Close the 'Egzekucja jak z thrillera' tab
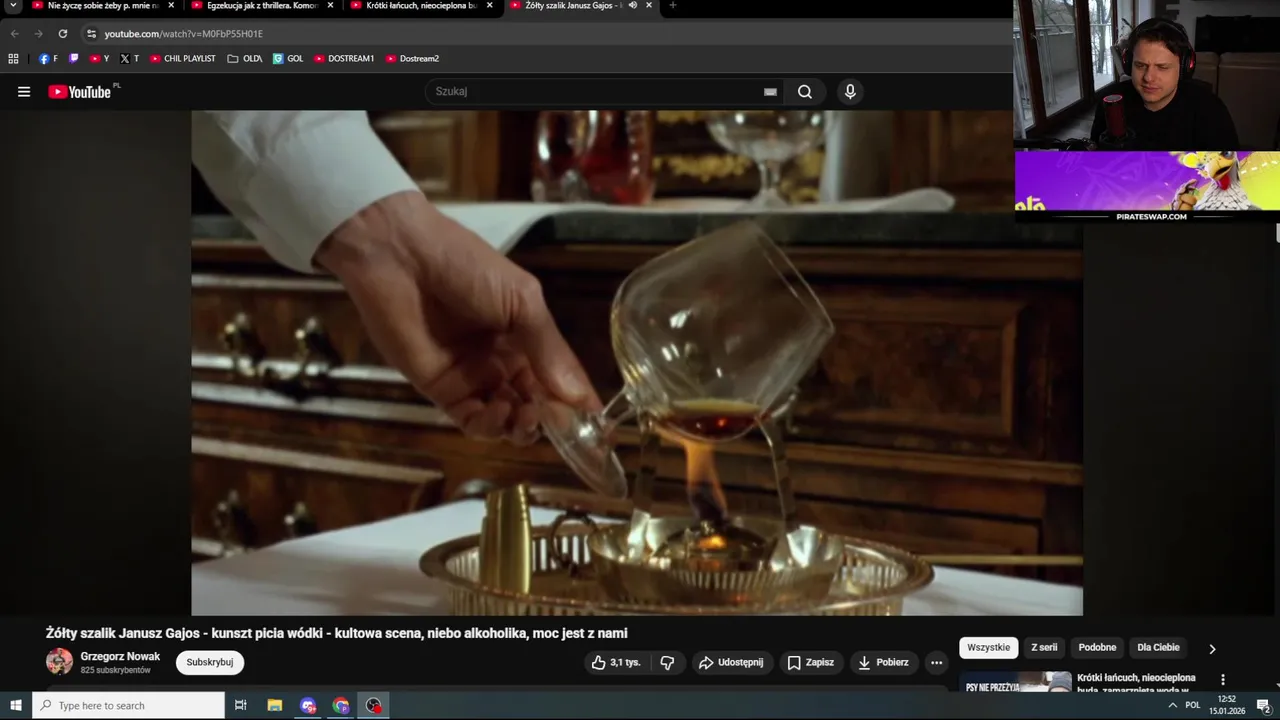 coord(330,5)
